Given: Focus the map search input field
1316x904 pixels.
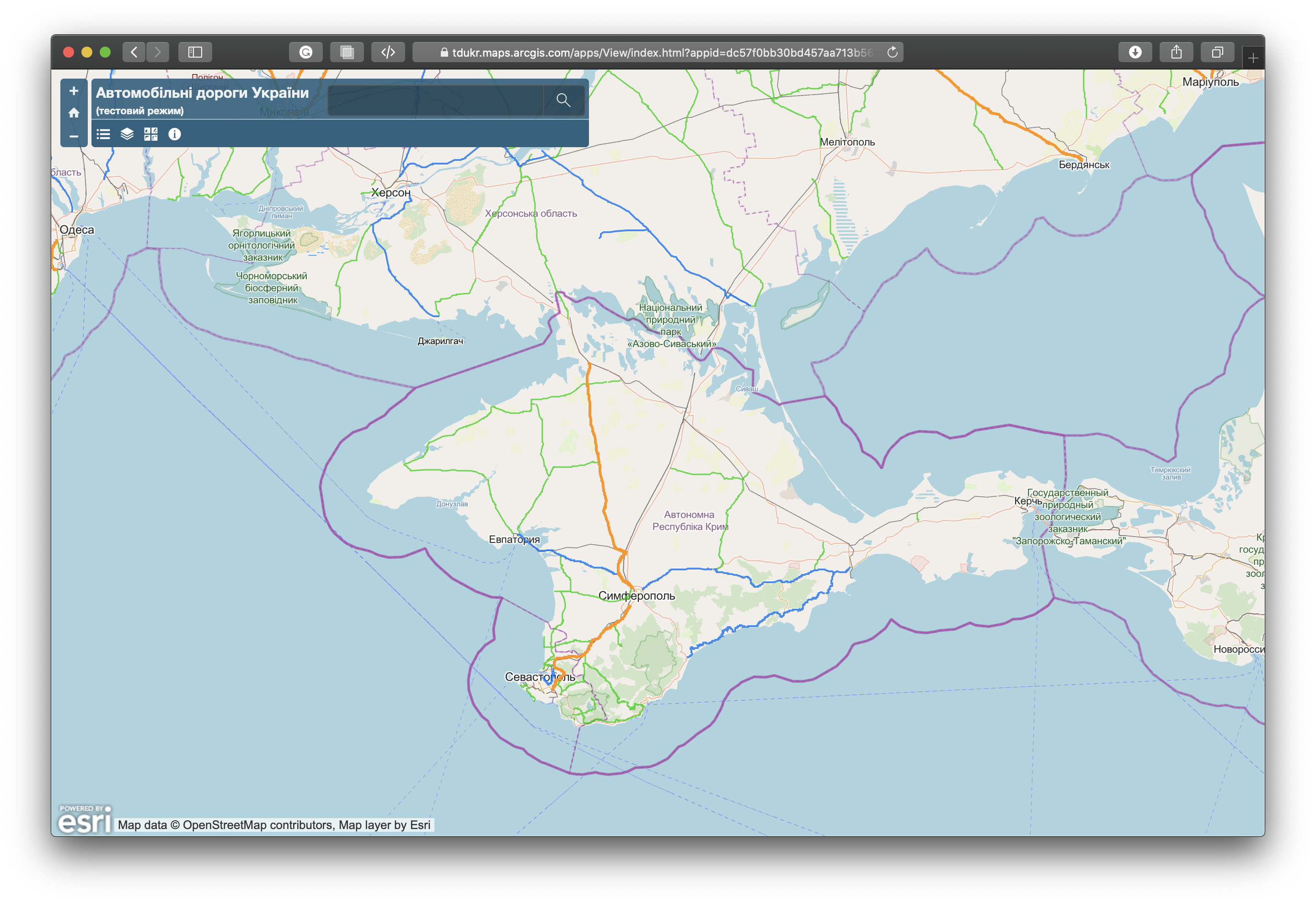Looking at the screenshot, I should 436,100.
